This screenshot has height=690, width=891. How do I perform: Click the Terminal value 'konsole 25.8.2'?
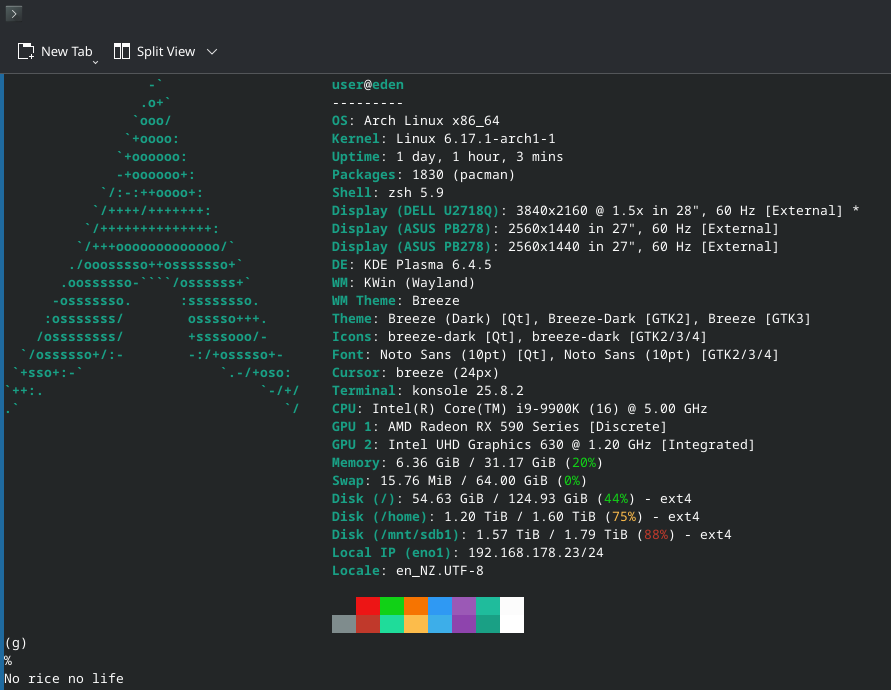tap(467, 391)
